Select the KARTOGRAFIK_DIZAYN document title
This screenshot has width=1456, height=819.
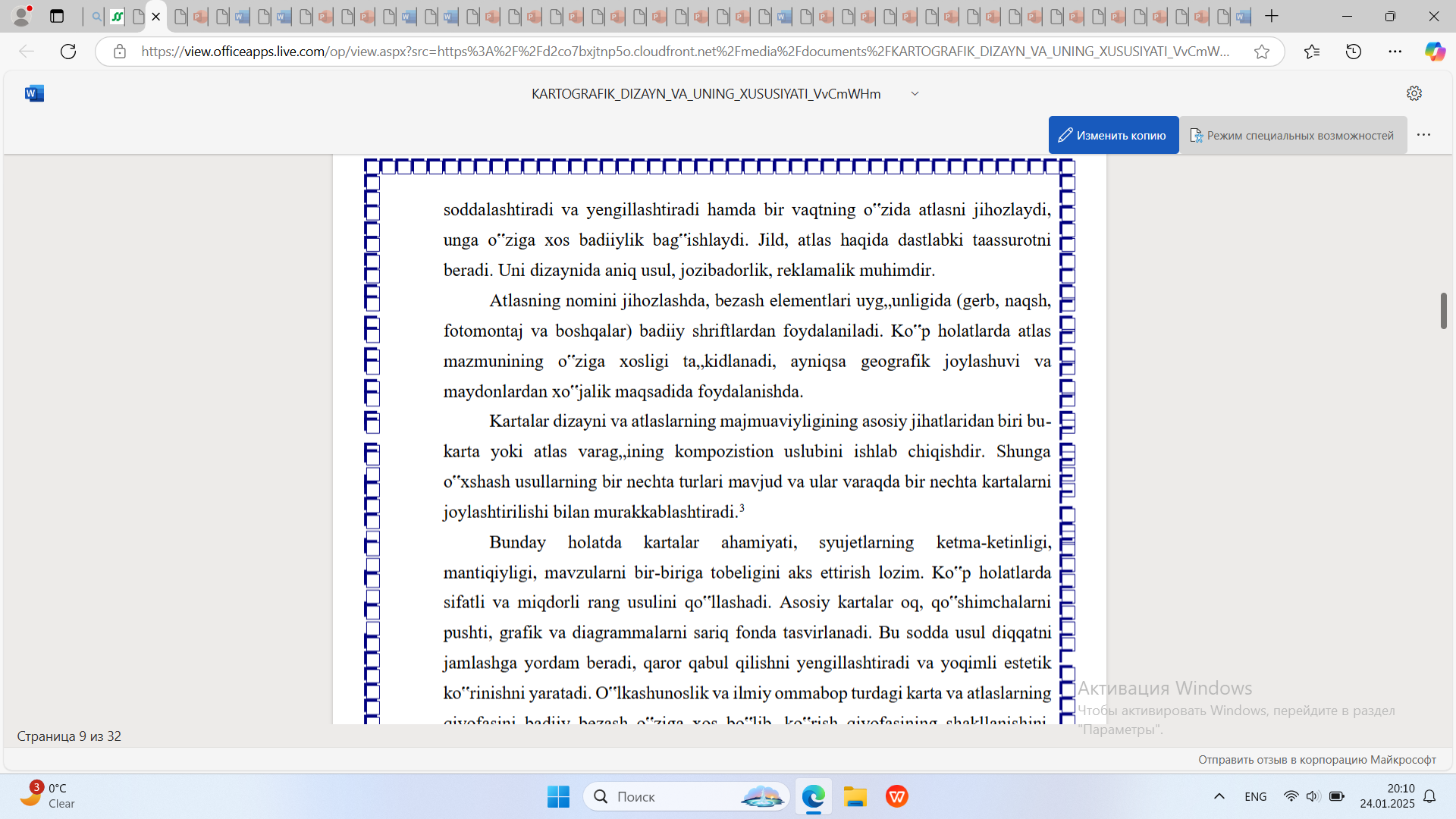(x=706, y=94)
